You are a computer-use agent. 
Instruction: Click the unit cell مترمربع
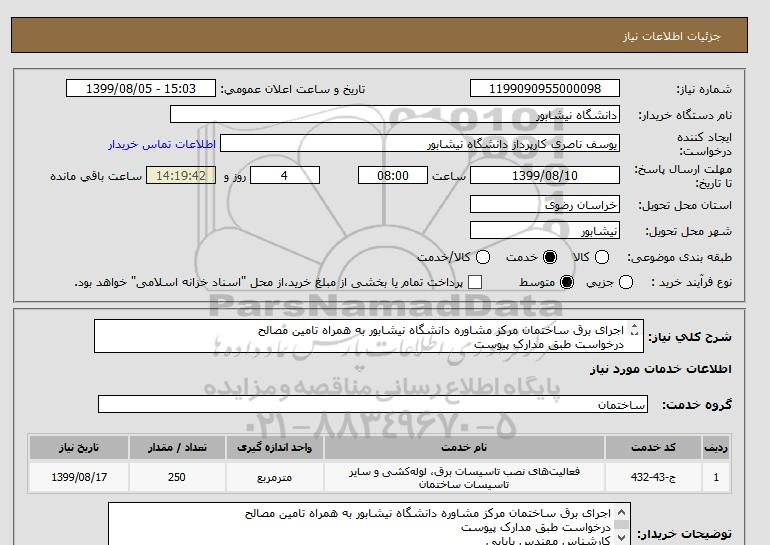pos(275,477)
